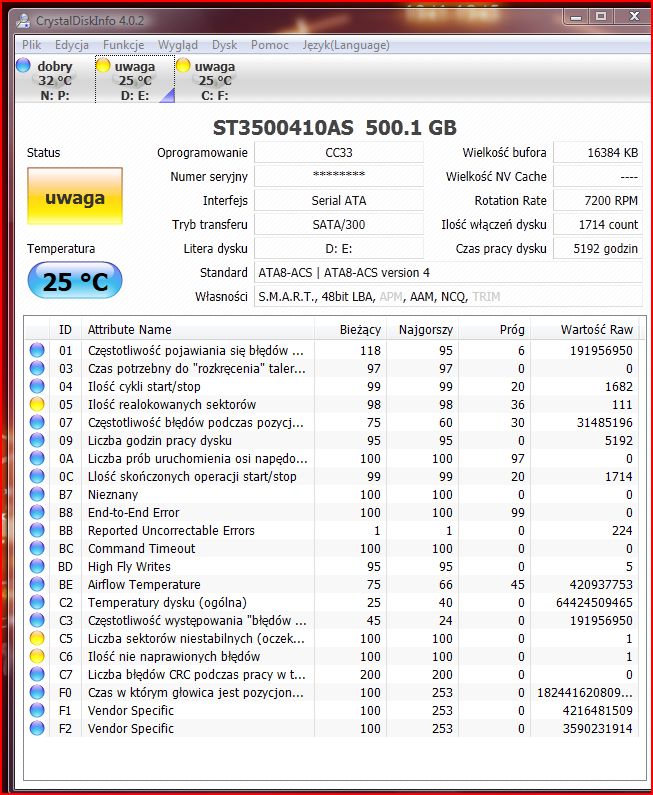Open the Plik menu
This screenshot has height=795, width=653.
pyautogui.click(x=31, y=45)
